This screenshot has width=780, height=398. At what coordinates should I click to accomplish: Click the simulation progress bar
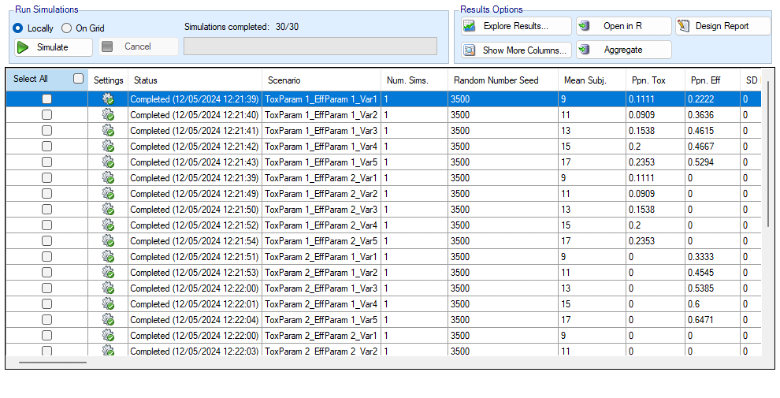(x=310, y=46)
